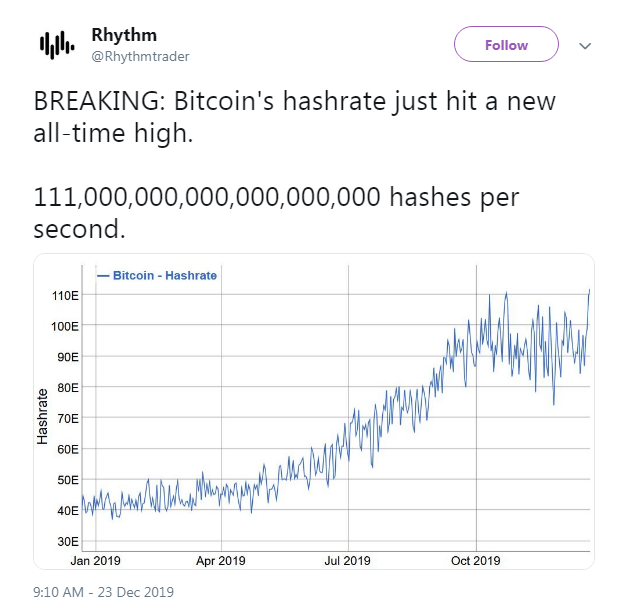Screen dimensions: 628x610
Task: Click the 110E y-axis tick label
Action: 64,295
